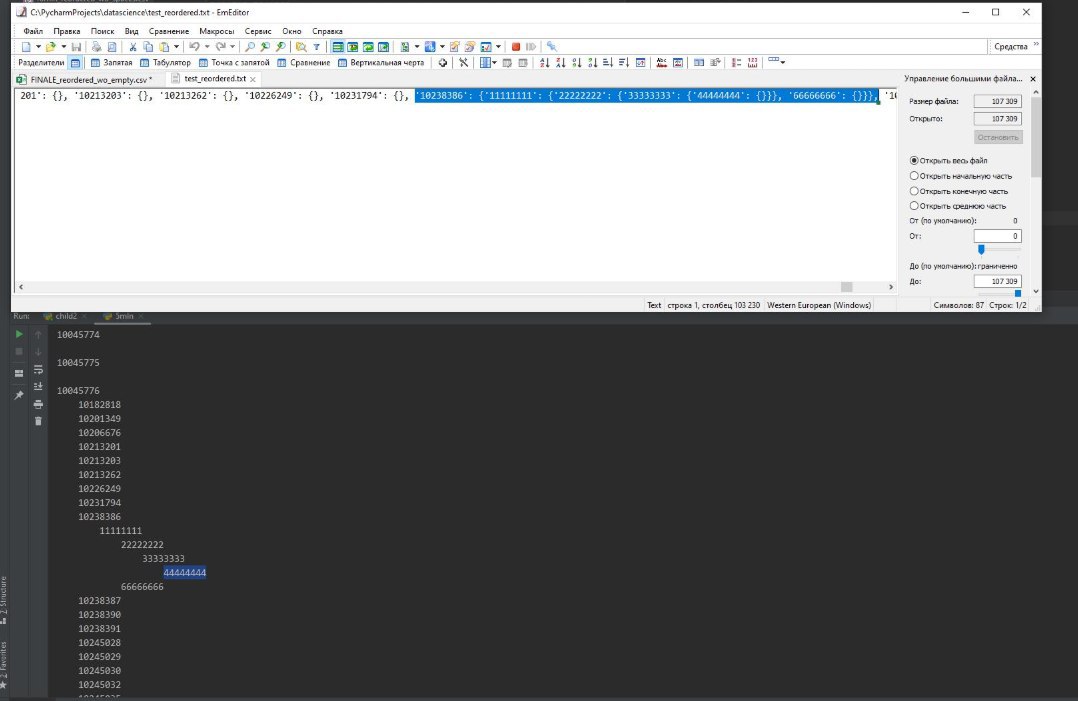
Task: Open dropdown arrow next to Paste icon
Action: [176, 47]
